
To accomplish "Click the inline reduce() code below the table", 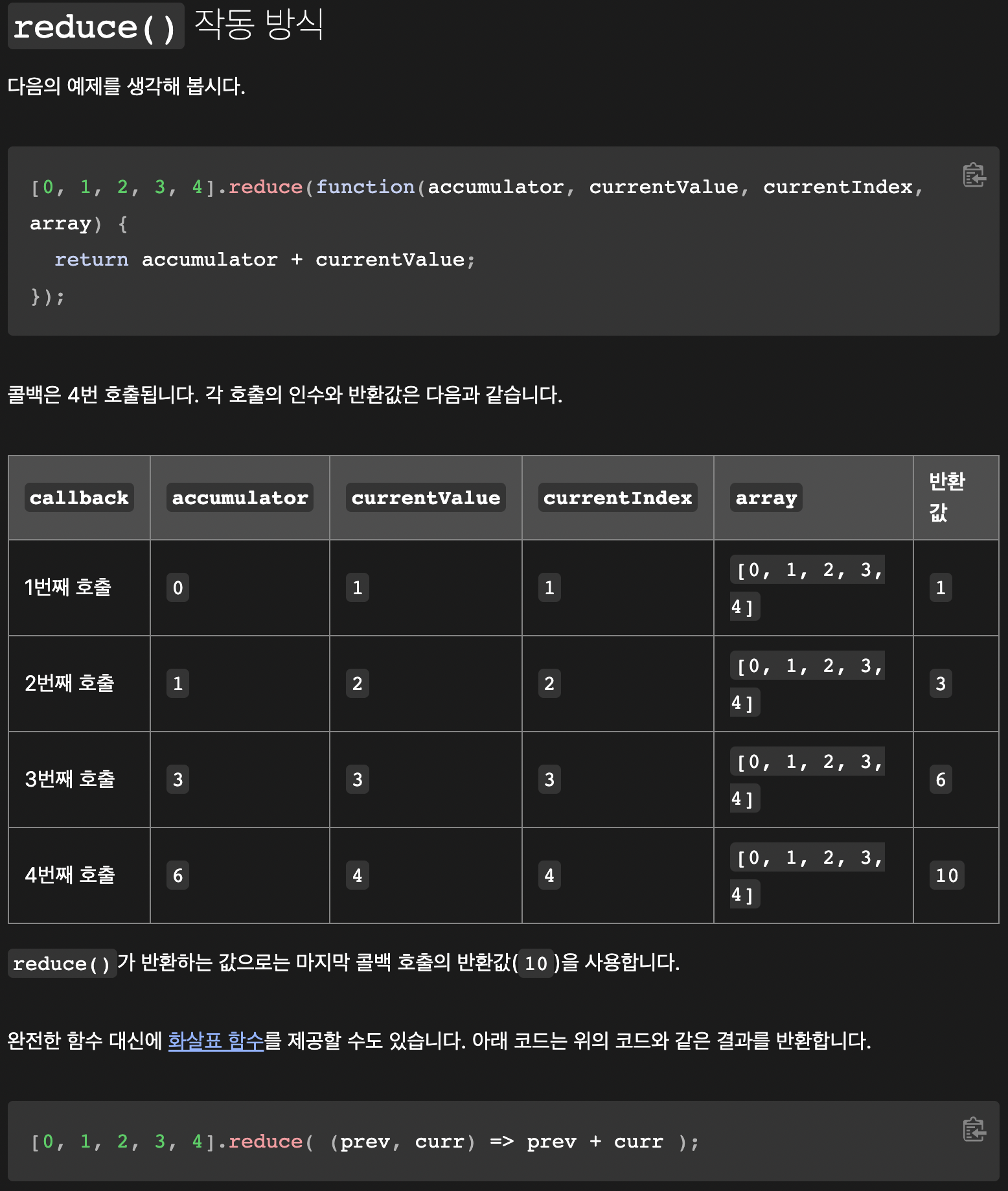I will pyautogui.click(x=62, y=964).
